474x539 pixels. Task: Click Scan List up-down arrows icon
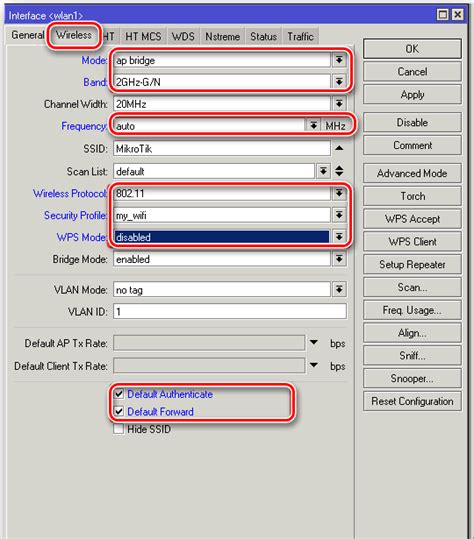339,171
